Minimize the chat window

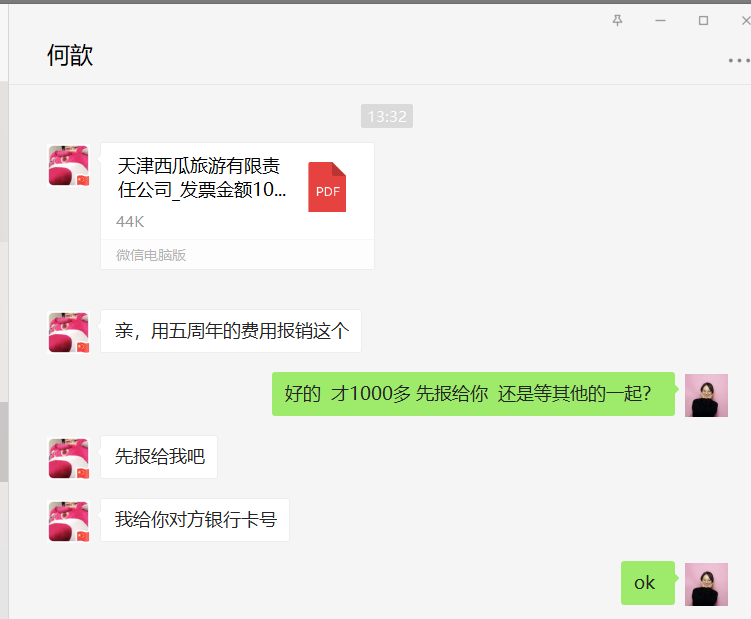pyautogui.click(x=660, y=21)
